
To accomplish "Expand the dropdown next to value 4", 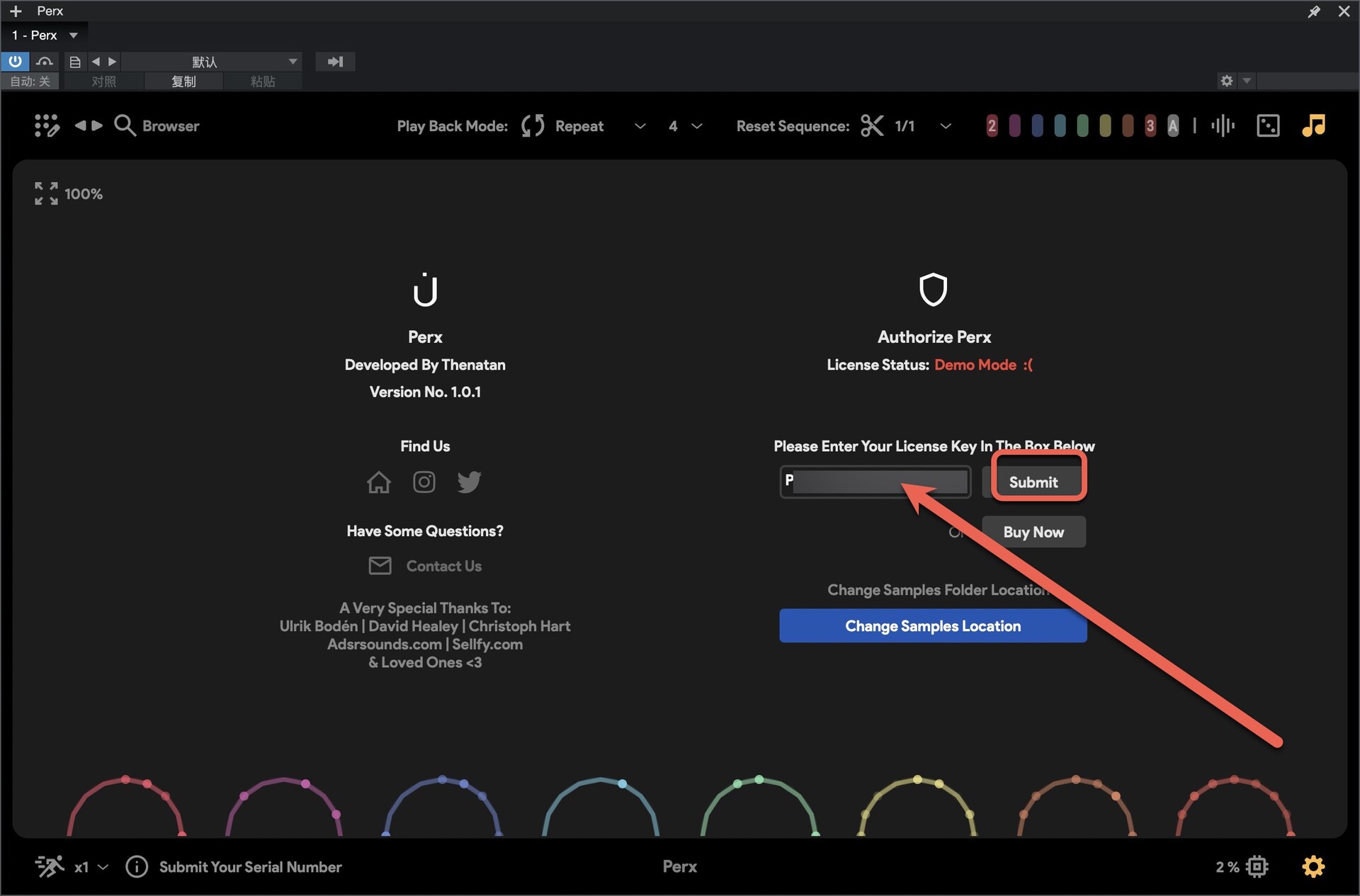I will pyautogui.click(x=696, y=126).
